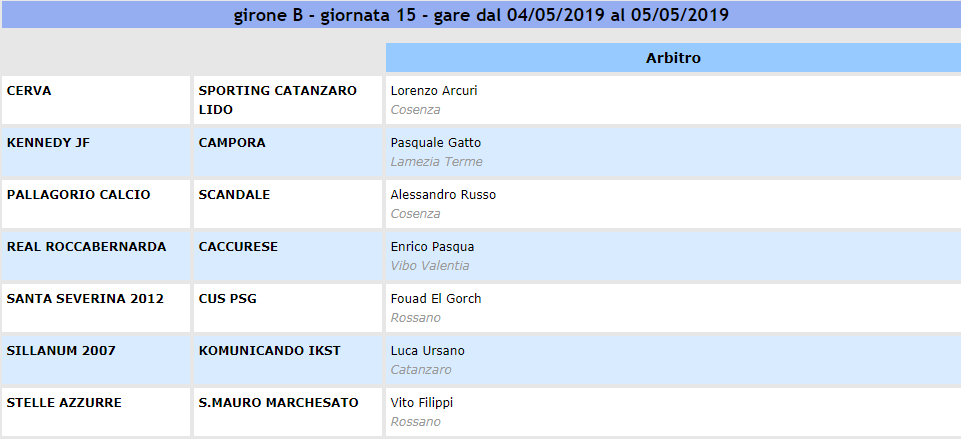This screenshot has height=439, width=961.
Task: Open referee Lorenzo Arcuri
Action: [433, 91]
